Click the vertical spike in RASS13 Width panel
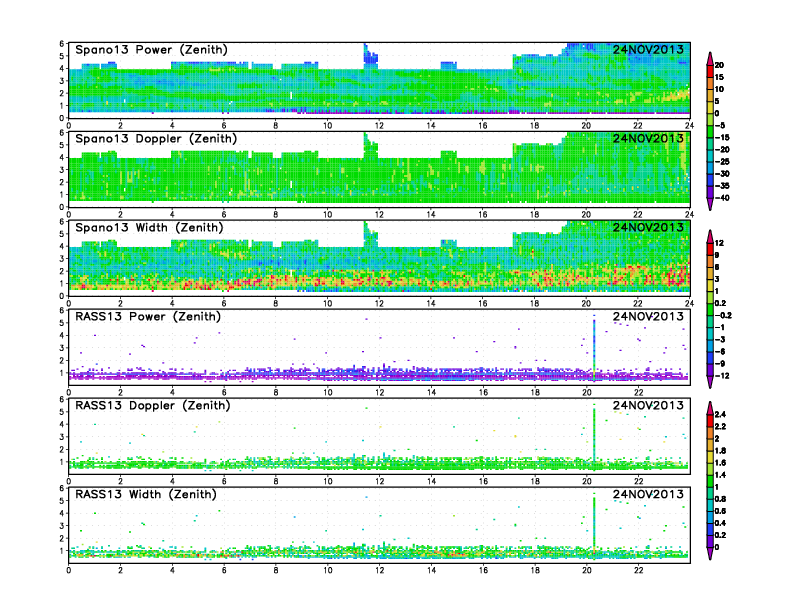Image resolution: width=792 pixels, height=612 pixels. coord(594,526)
